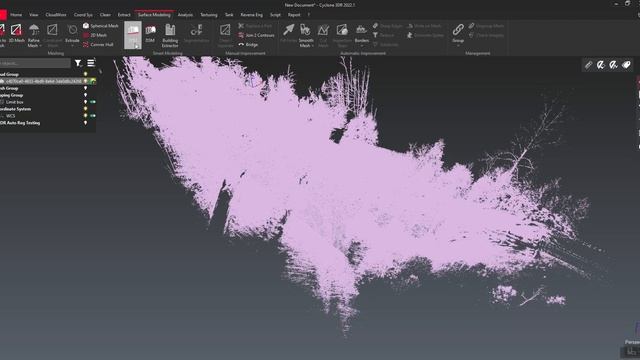The image size is (640, 360).
Task: Click the tree filter funnel icon
Action: [x=78, y=63]
